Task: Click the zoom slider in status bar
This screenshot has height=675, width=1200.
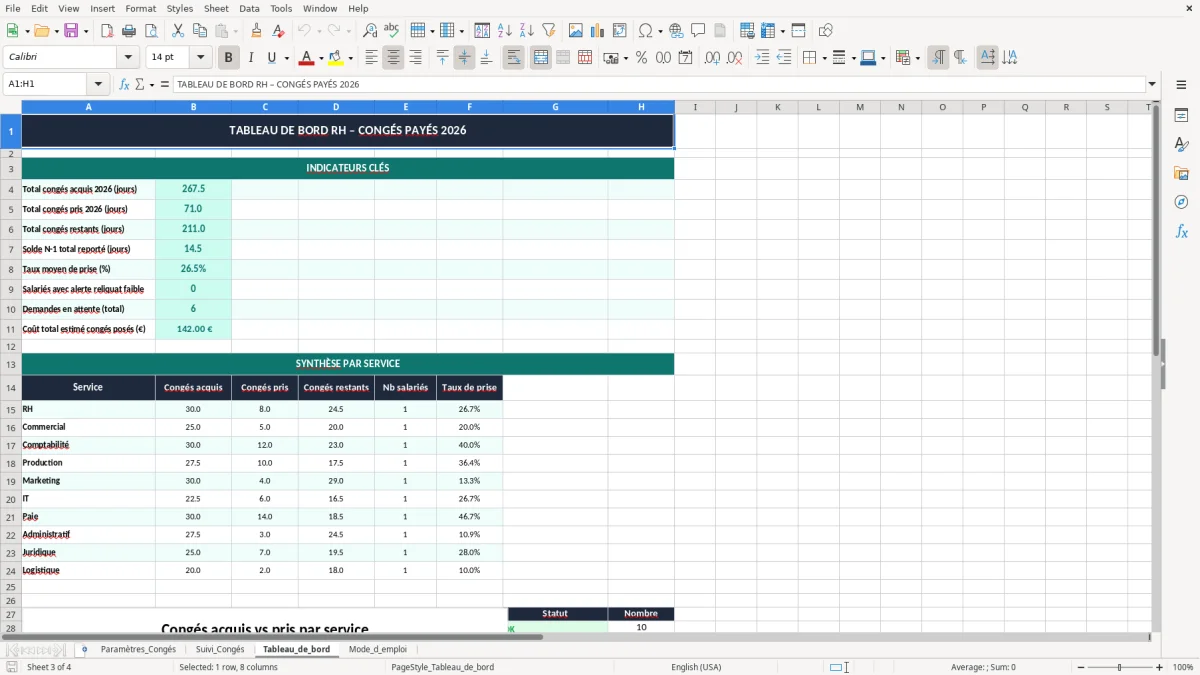Action: click(x=1119, y=667)
